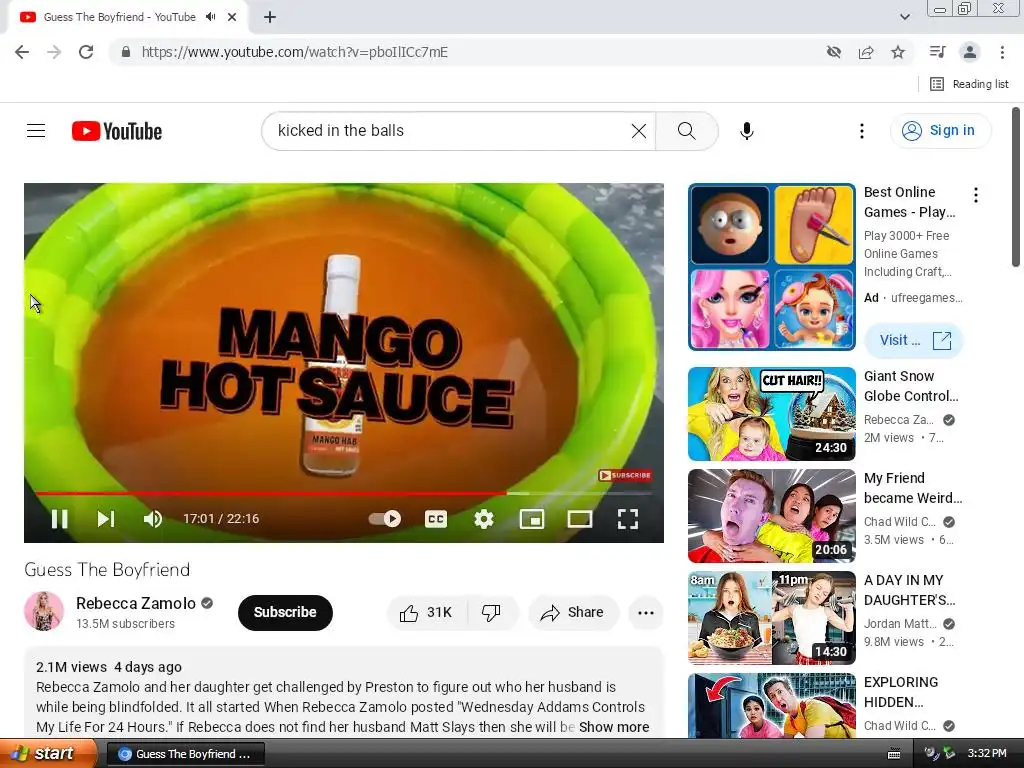Toggle the autoplay switch
Image resolution: width=1024 pixels, height=768 pixels.
(385, 519)
